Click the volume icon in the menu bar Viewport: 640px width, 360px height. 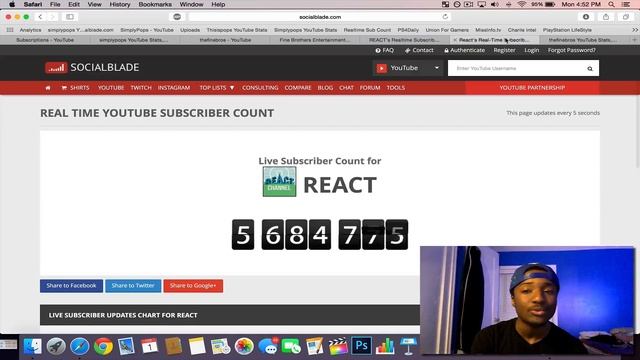[x=495, y=4]
